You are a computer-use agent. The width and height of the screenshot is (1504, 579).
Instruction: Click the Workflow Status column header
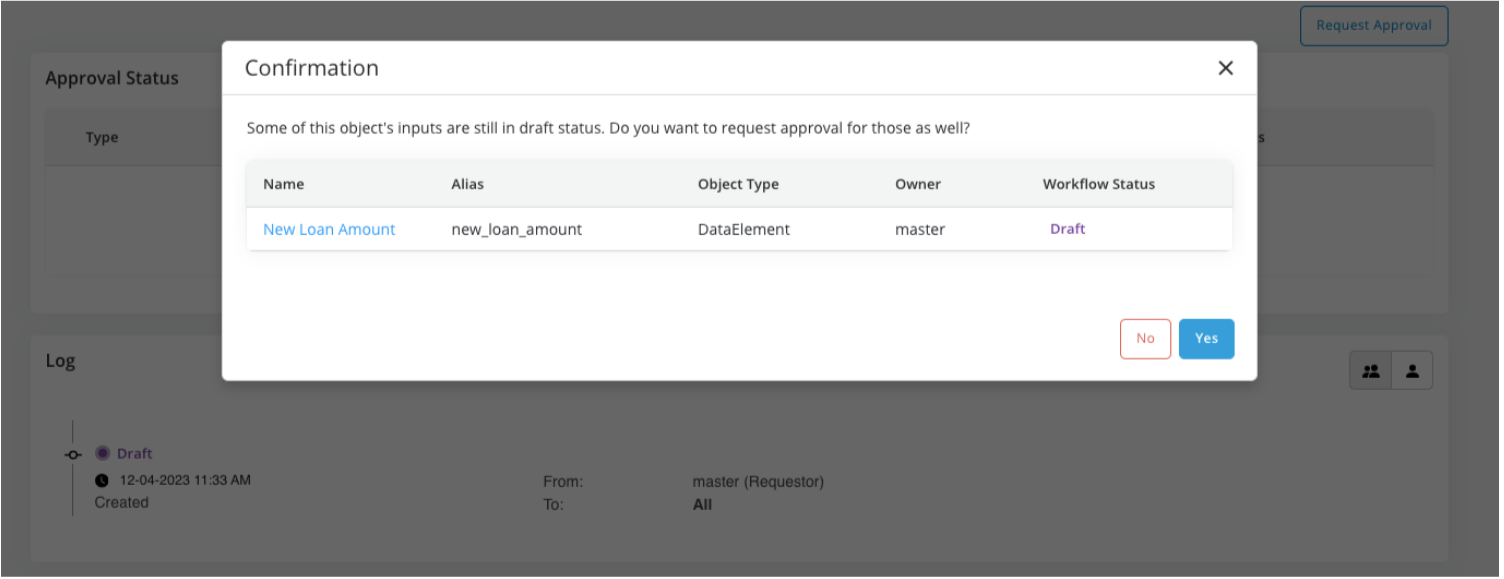point(1098,184)
